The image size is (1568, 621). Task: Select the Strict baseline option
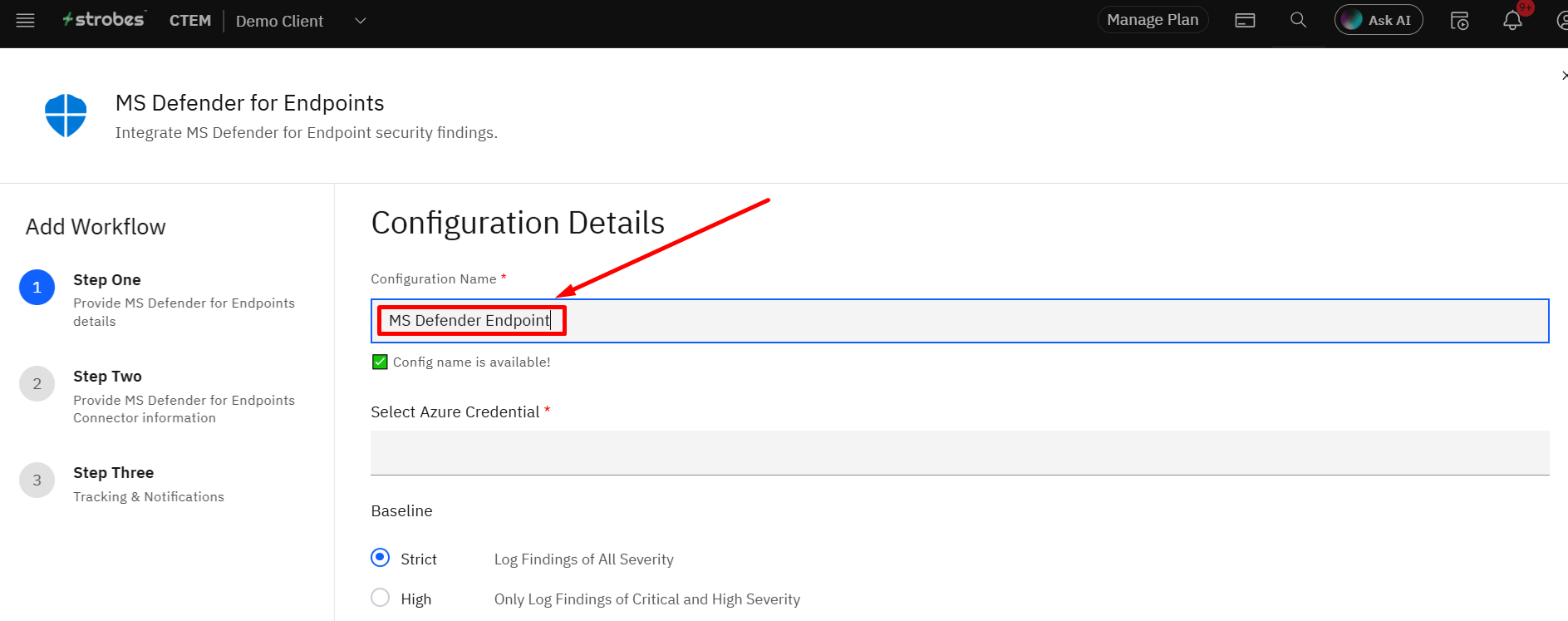coord(380,558)
